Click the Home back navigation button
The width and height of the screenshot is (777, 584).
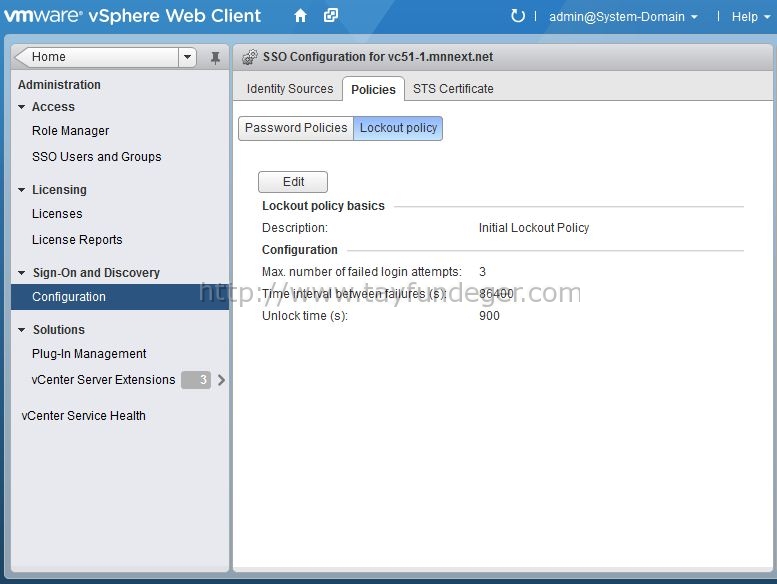pos(97,57)
